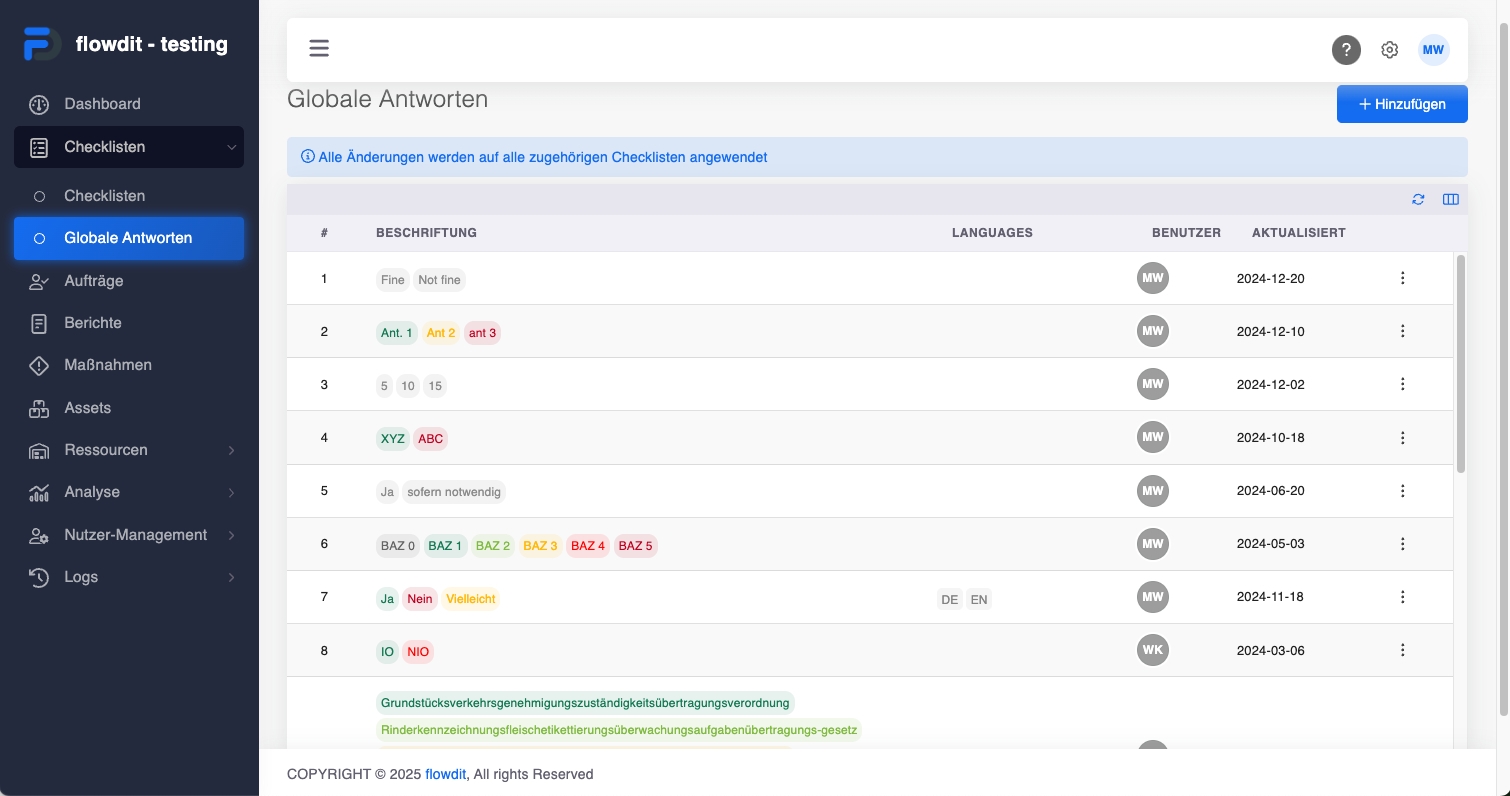1510x796 pixels.
Task: Click the hamburger menu icon
Action: (x=319, y=48)
